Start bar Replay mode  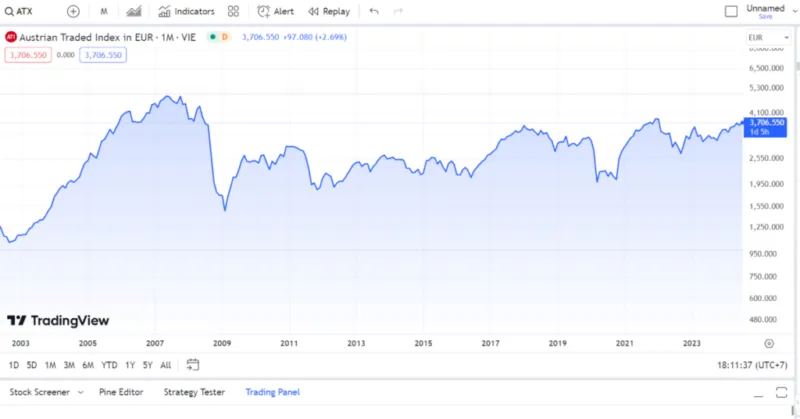pos(329,11)
